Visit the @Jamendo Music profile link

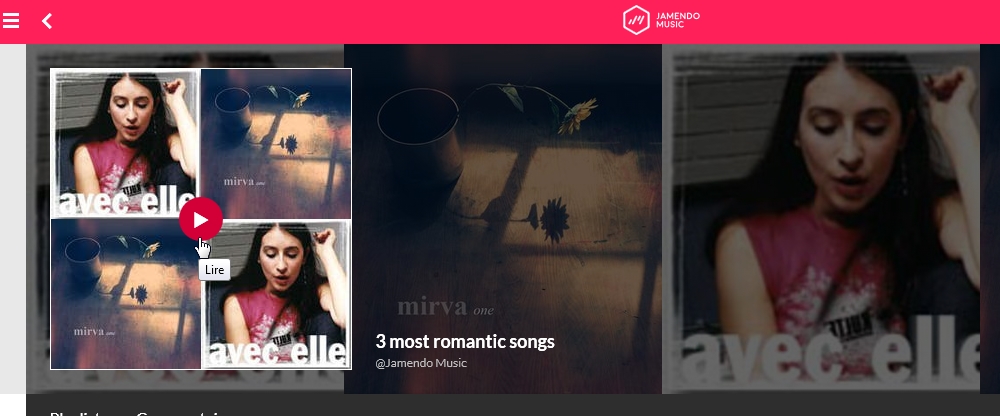point(421,363)
